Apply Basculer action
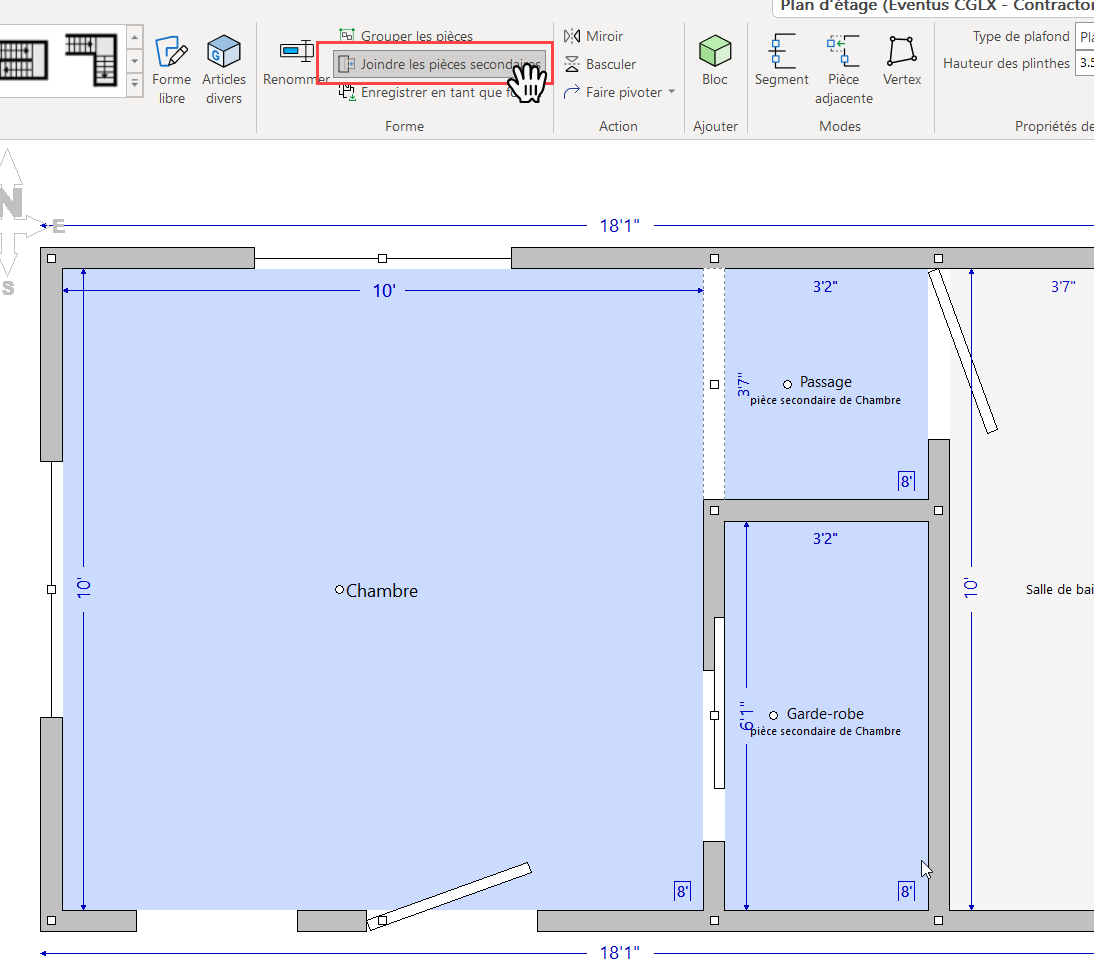This screenshot has height=961, width=1094. tap(600, 64)
